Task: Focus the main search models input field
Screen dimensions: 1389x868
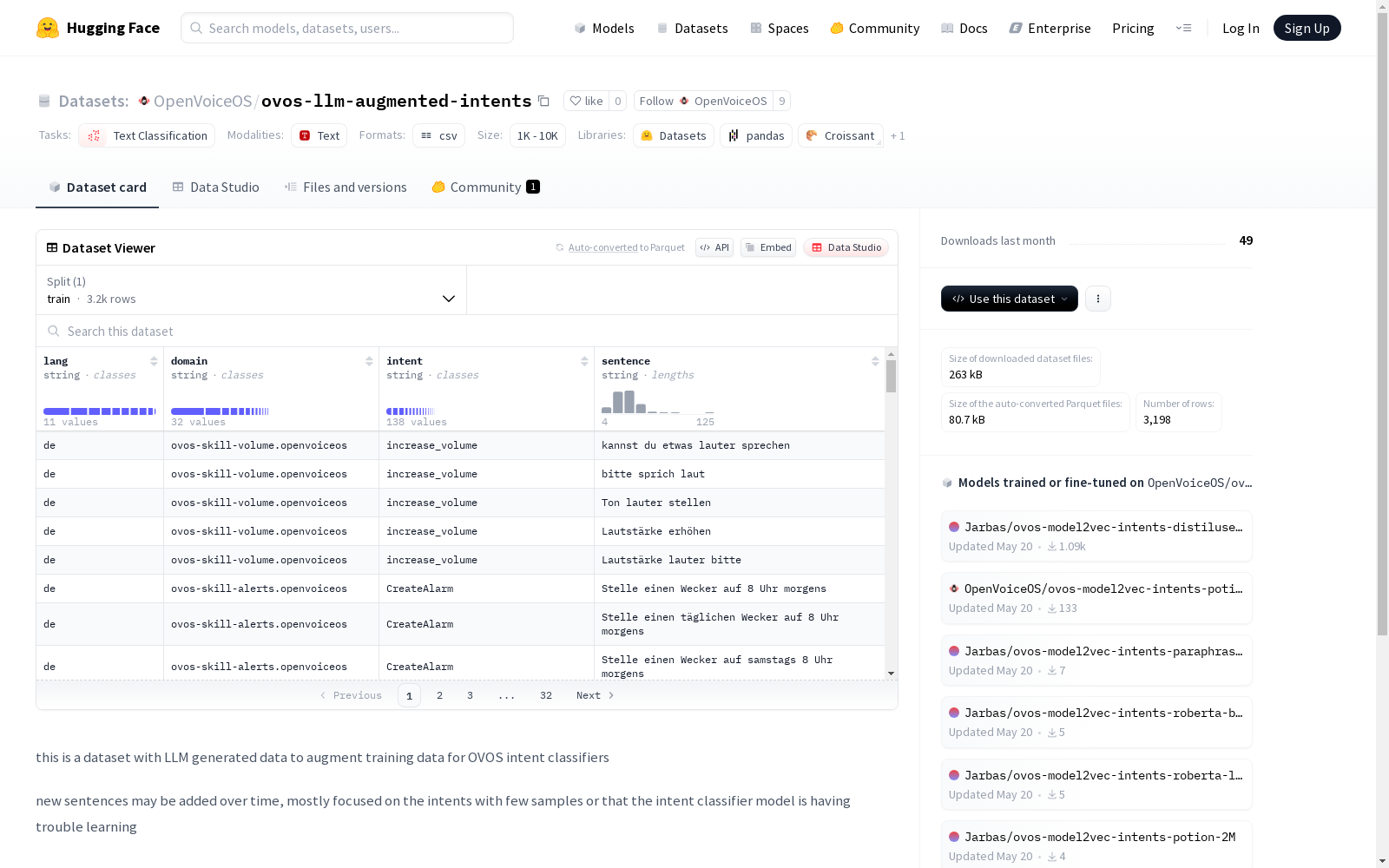Action: [x=347, y=28]
